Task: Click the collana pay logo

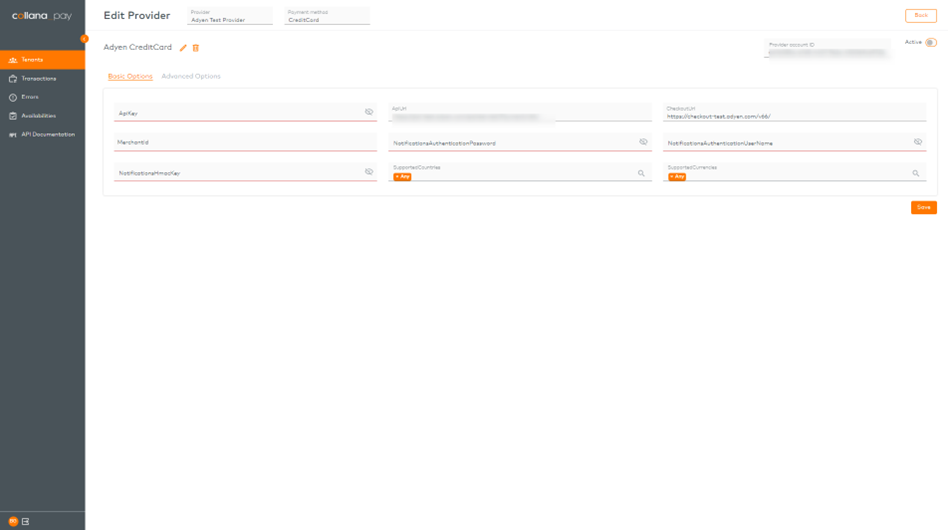Action: click(42, 16)
